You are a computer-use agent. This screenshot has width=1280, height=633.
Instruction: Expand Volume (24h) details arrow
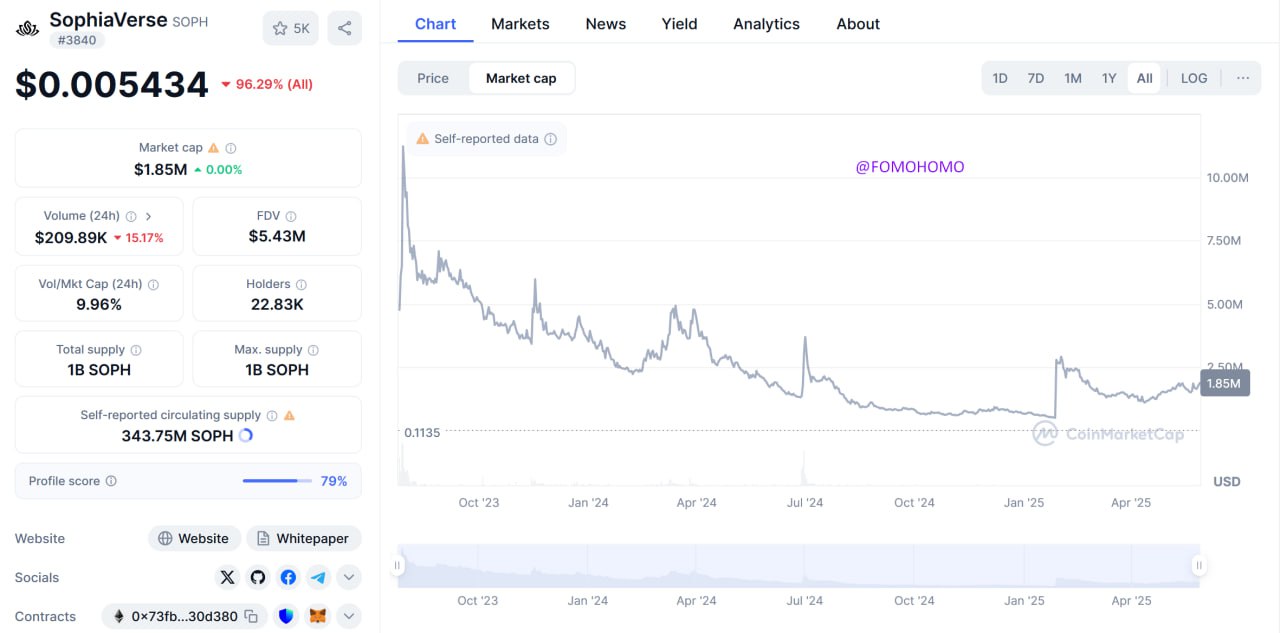[149, 216]
